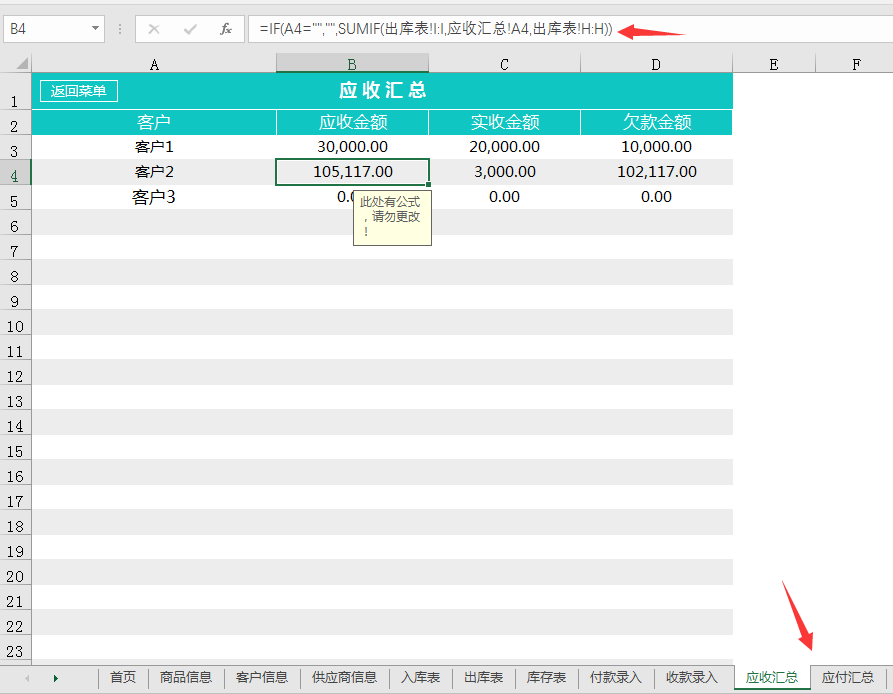Select column D header
The height and width of the screenshot is (694, 893).
656,64
